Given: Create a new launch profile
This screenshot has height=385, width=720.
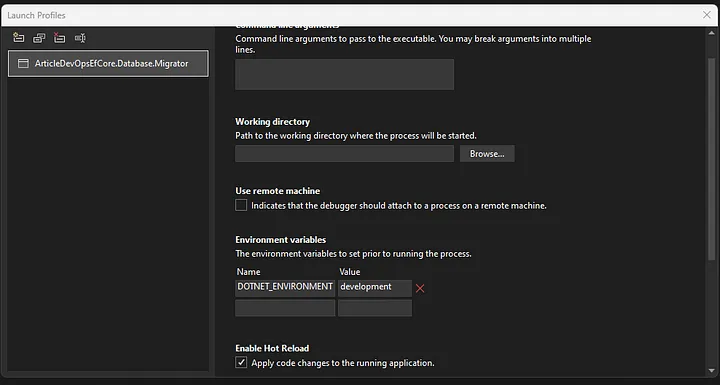Looking at the screenshot, I should point(18,38).
